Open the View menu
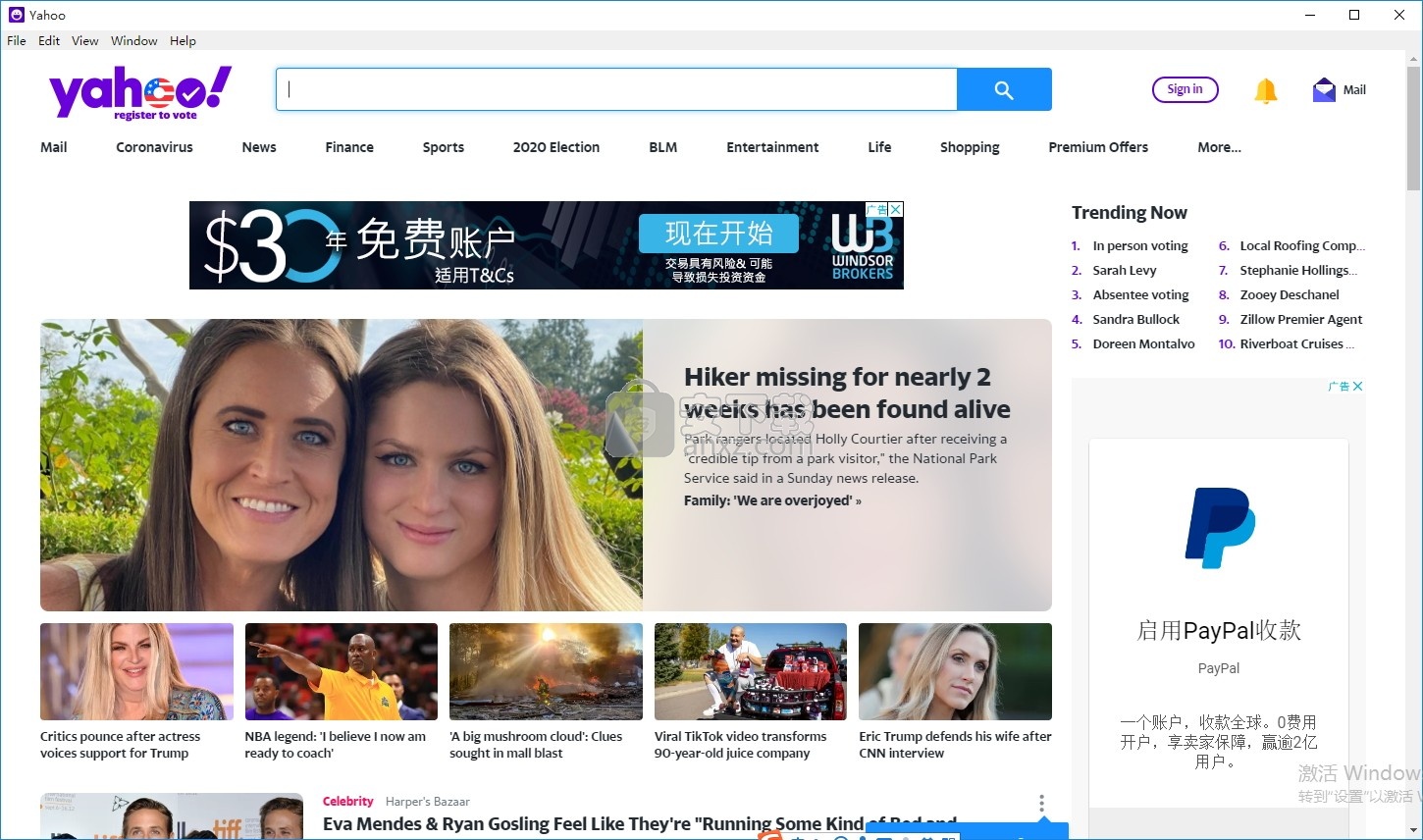Viewport: 1423px width, 840px height. 85,40
